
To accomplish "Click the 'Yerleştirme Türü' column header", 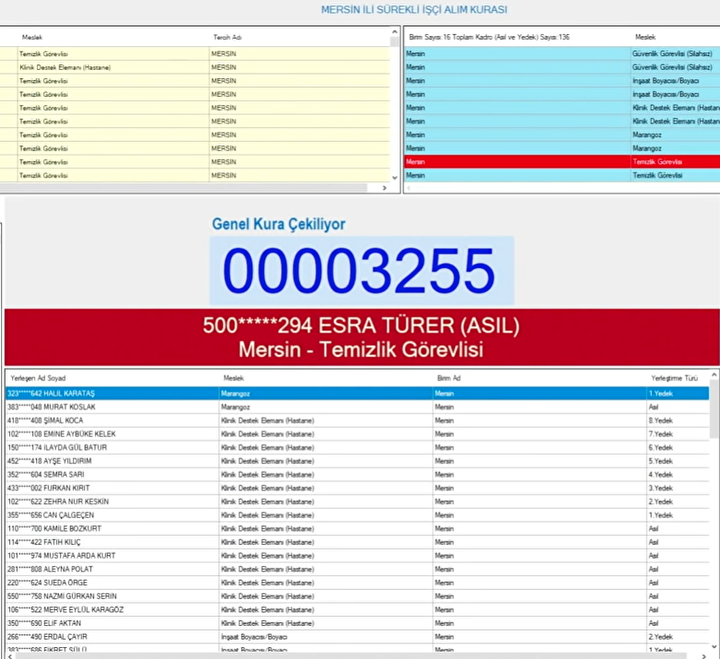I will 674,378.
